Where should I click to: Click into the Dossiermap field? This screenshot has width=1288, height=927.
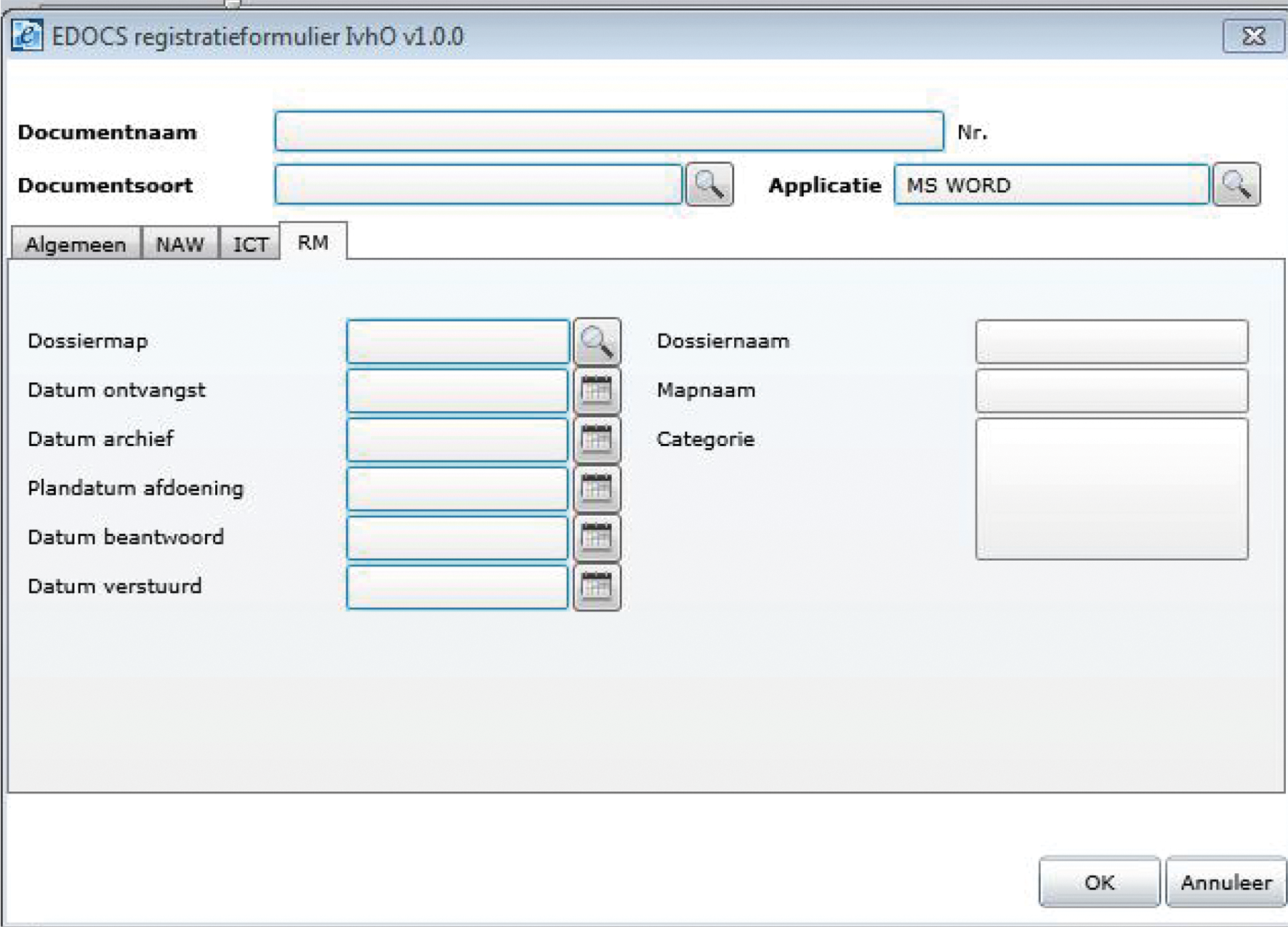pyautogui.click(x=458, y=341)
